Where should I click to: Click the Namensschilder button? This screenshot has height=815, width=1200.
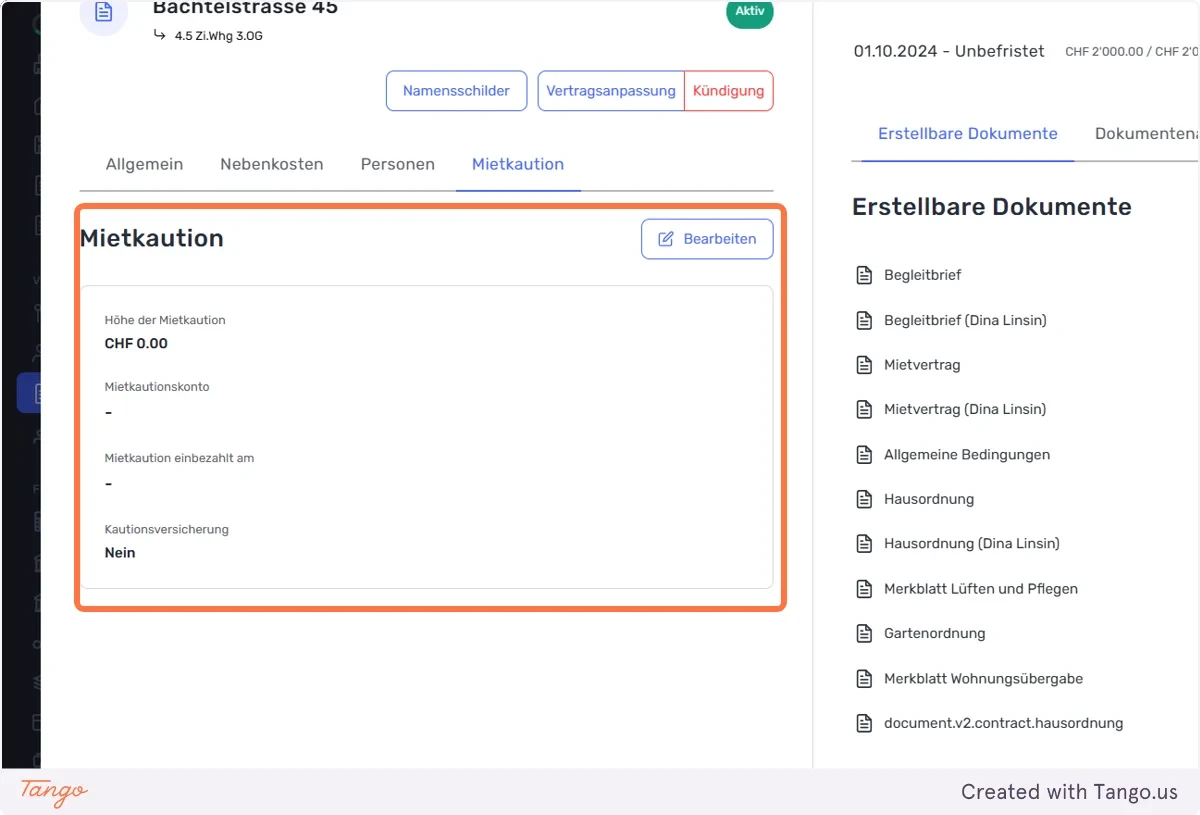point(456,91)
